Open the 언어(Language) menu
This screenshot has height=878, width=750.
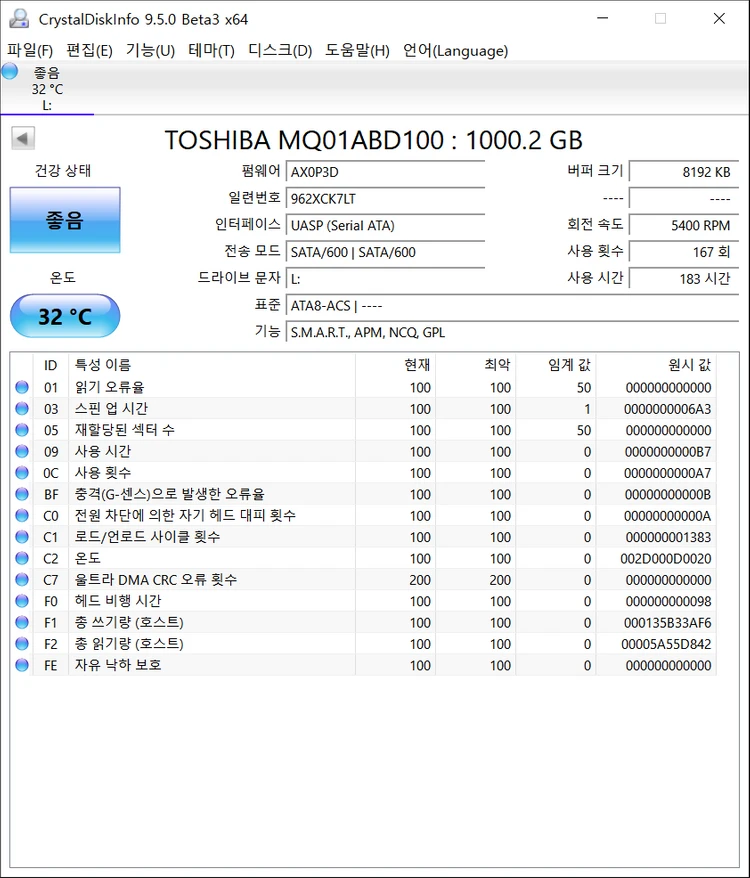click(455, 50)
